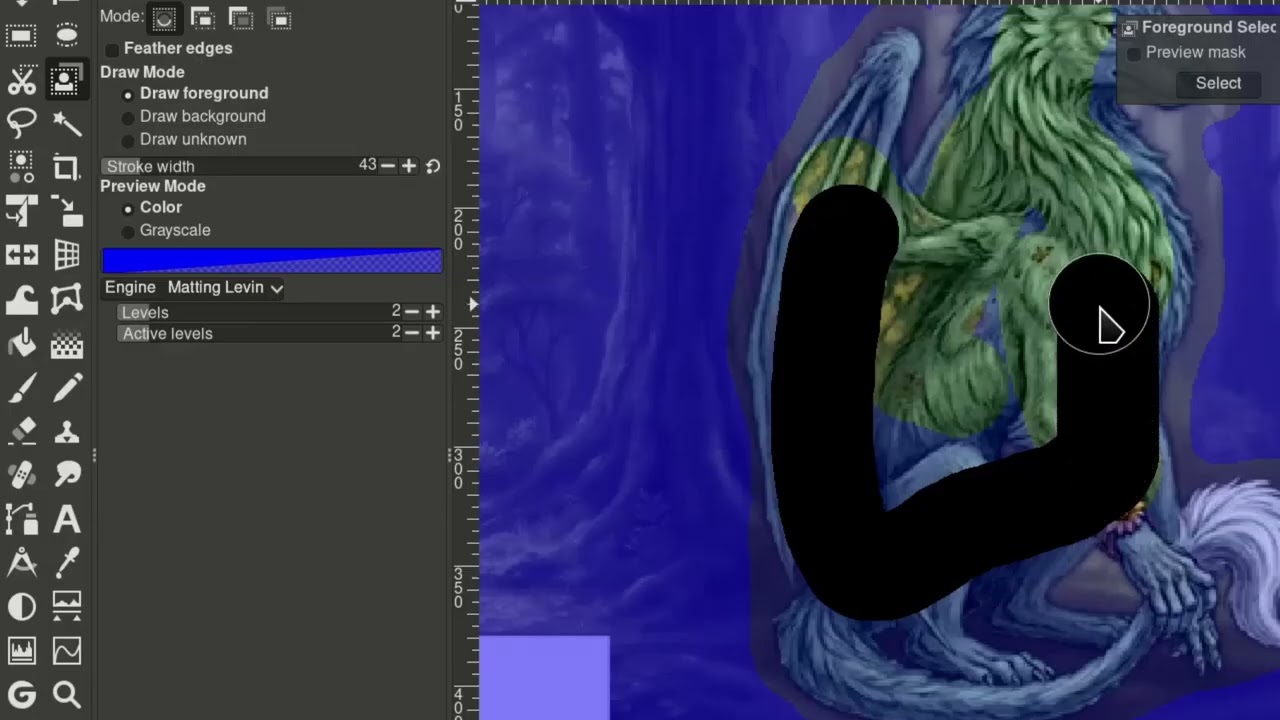
Task: Select the Ellipse Select tool
Action: 67,36
